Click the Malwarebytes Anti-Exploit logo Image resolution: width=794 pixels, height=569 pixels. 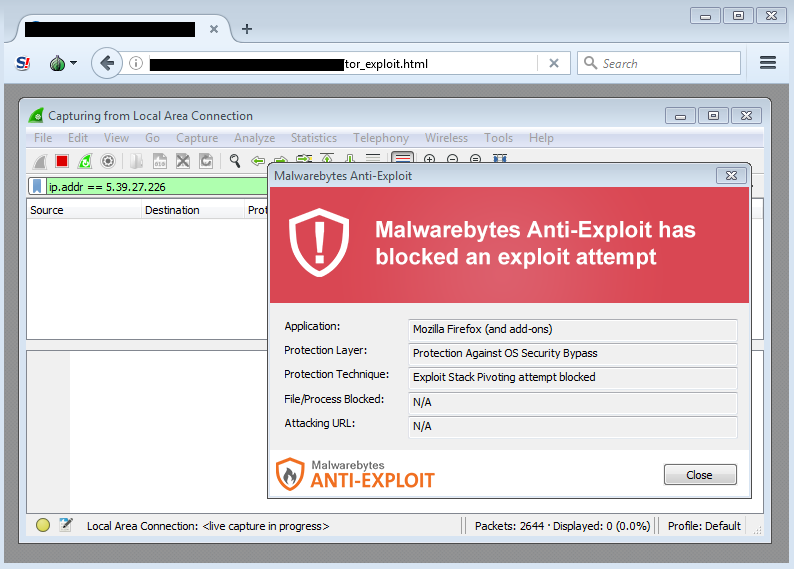point(355,474)
